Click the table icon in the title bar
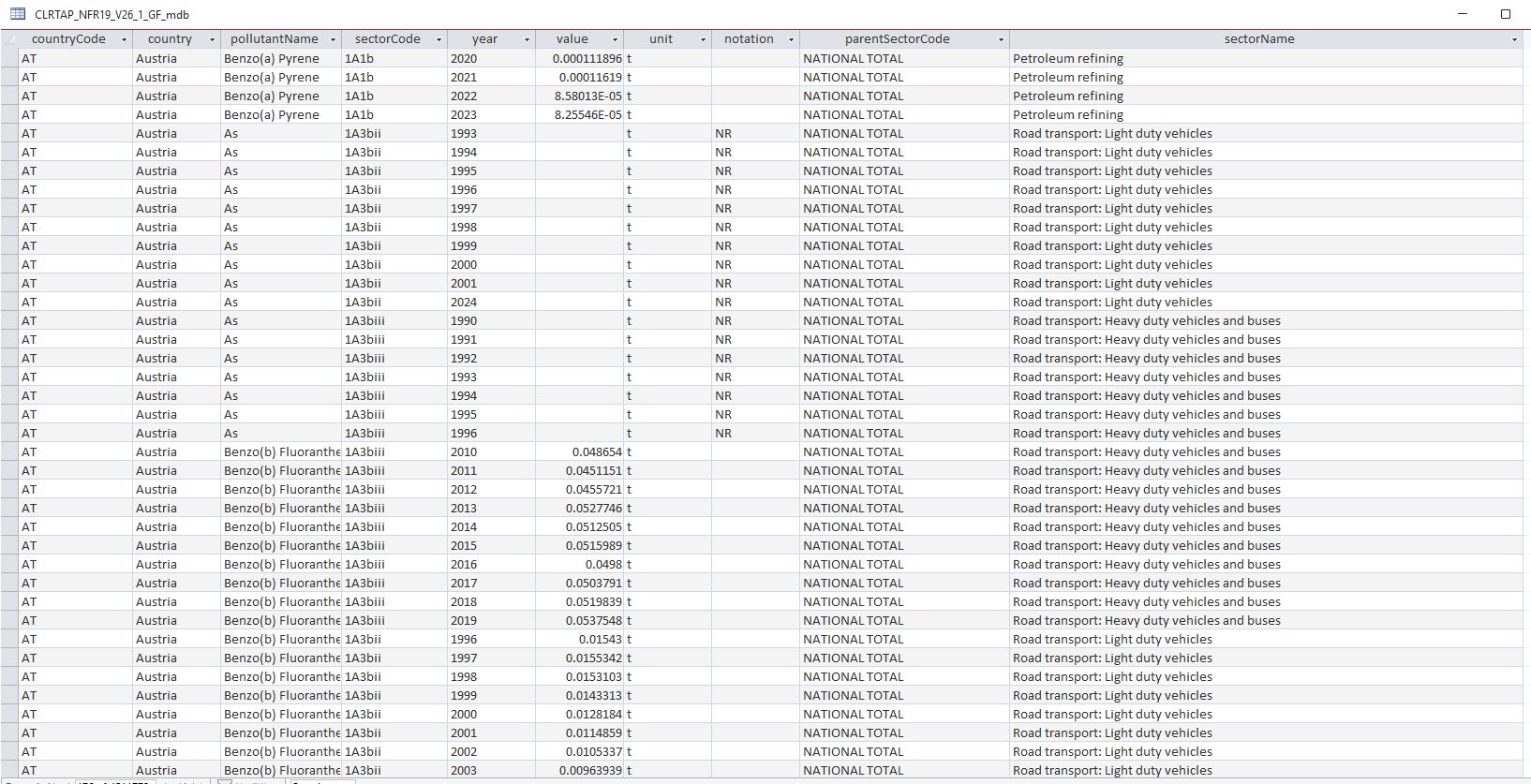The height and width of the screenshot is (784, 1531). pyautogui.click(x=17, y=13)
